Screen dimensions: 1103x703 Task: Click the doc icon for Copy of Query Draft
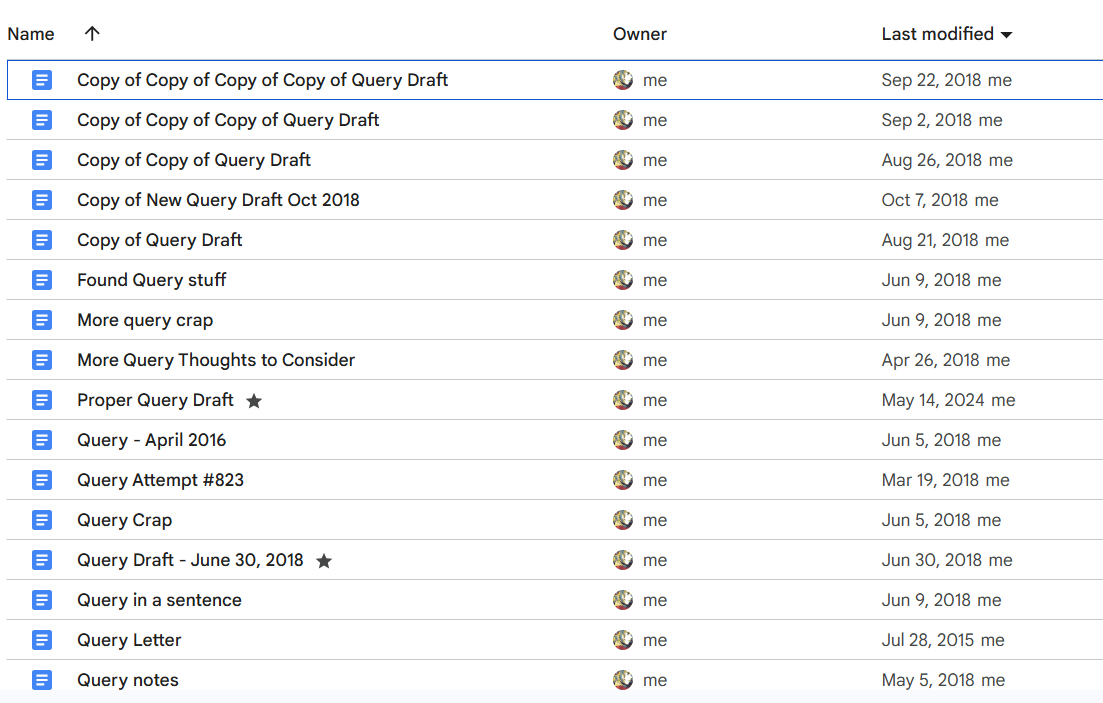pyautogui.click(x=42, y=240)
